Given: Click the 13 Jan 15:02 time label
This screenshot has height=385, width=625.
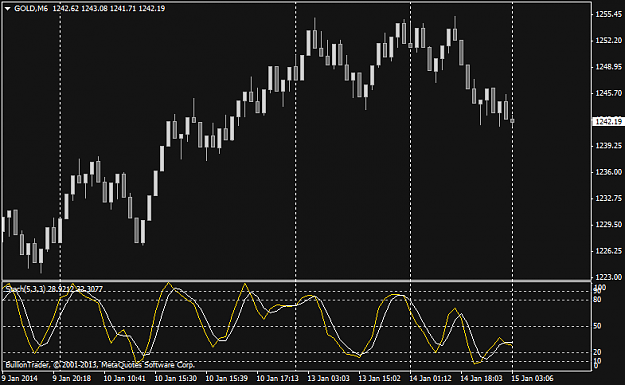Looking at the screenshot, I should (379, 378).
